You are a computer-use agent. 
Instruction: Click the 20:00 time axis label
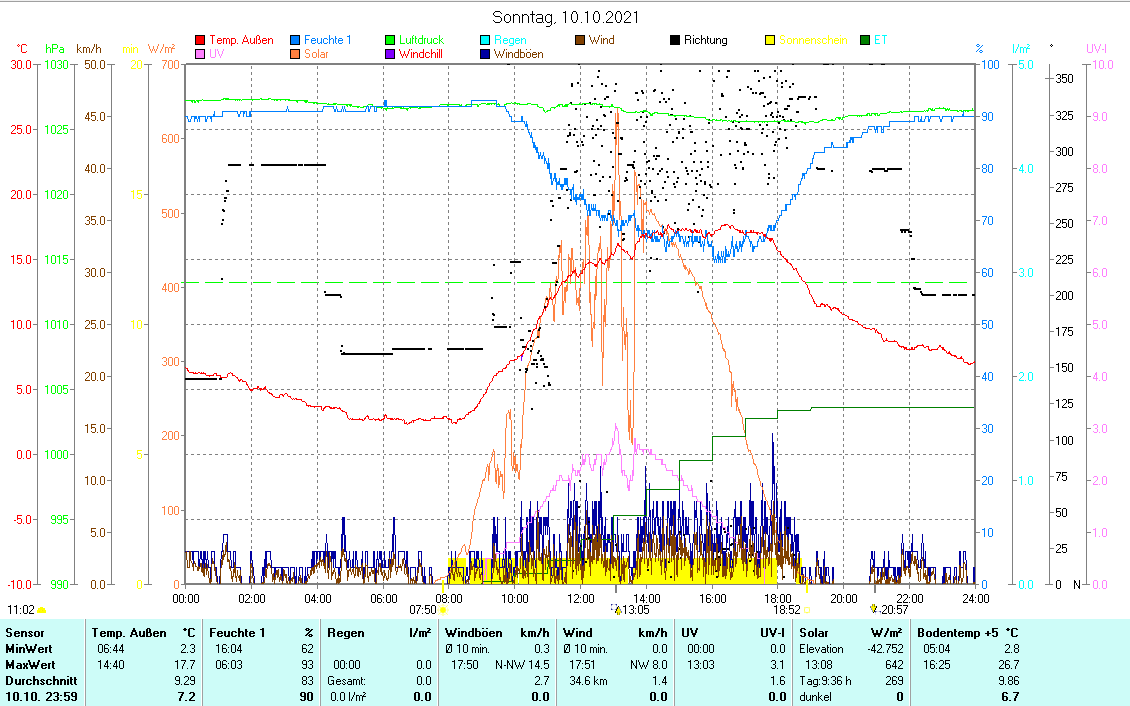[x=844, y=599]
